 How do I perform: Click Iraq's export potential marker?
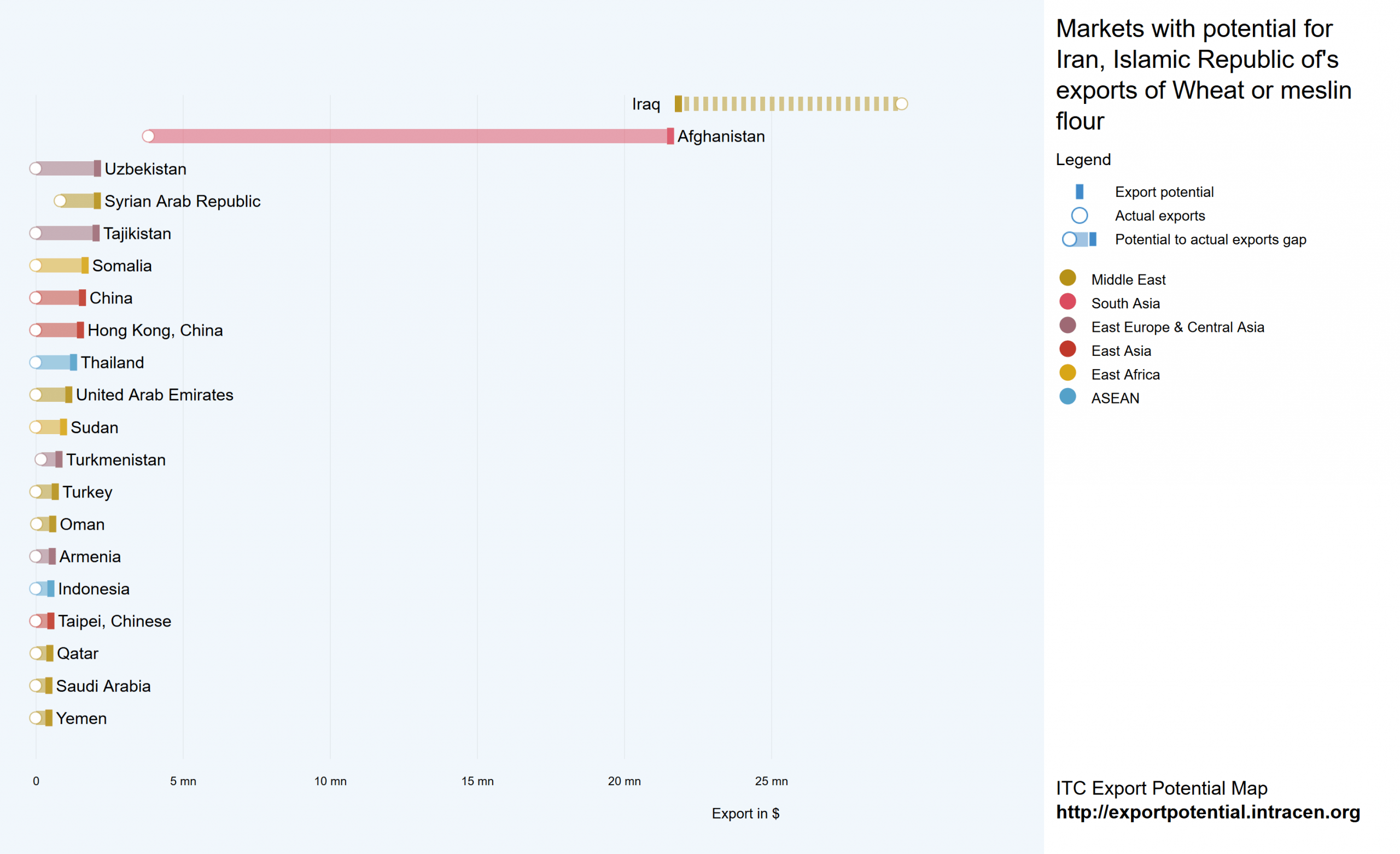(x=678, y=104)
